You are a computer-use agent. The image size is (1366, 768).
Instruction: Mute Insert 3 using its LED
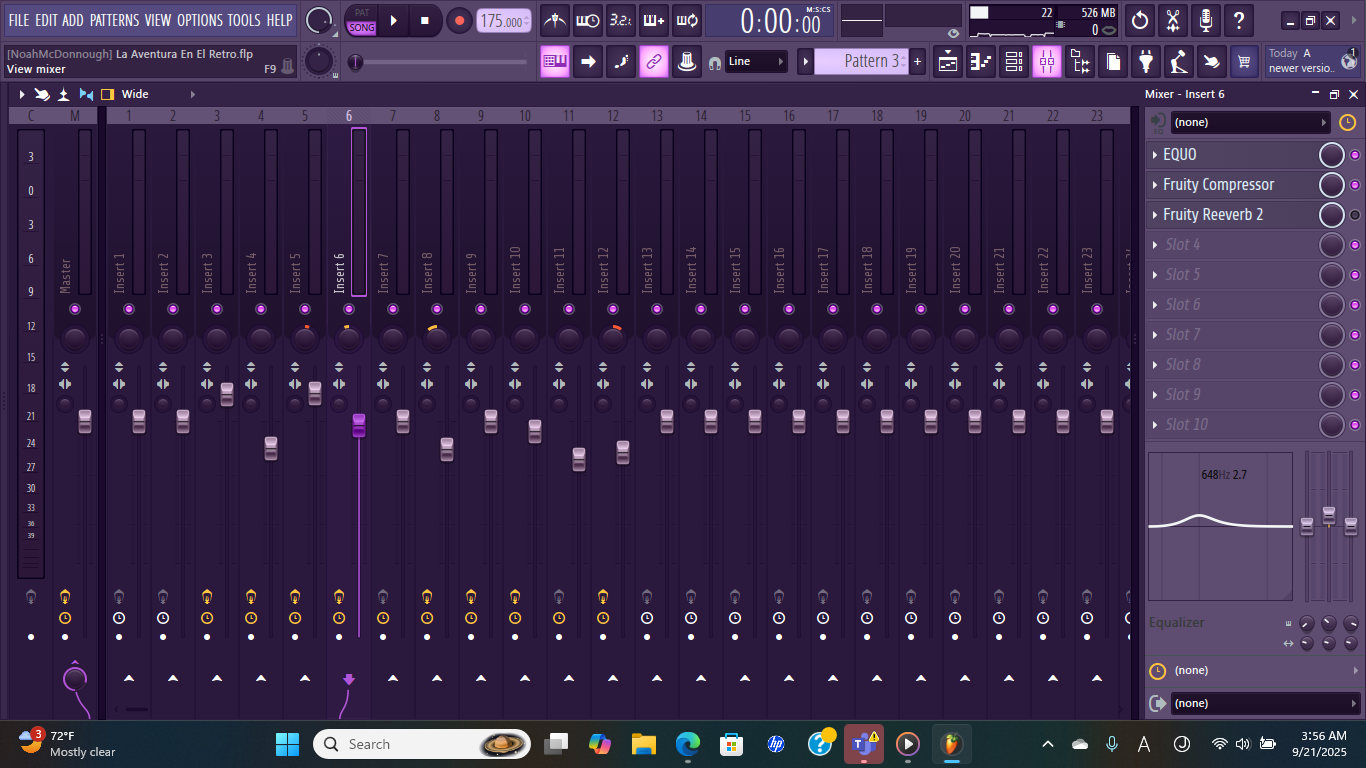pos(217,309)
